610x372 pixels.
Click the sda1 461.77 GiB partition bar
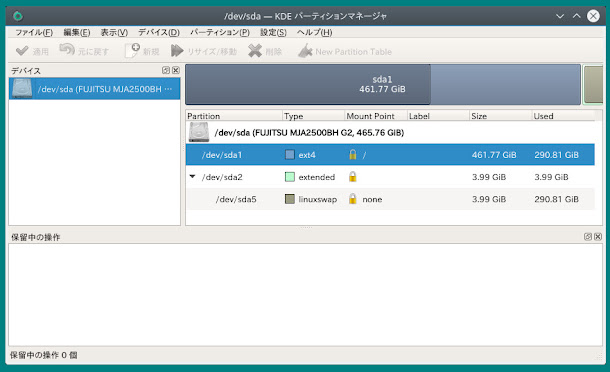(x=383, y=84)
